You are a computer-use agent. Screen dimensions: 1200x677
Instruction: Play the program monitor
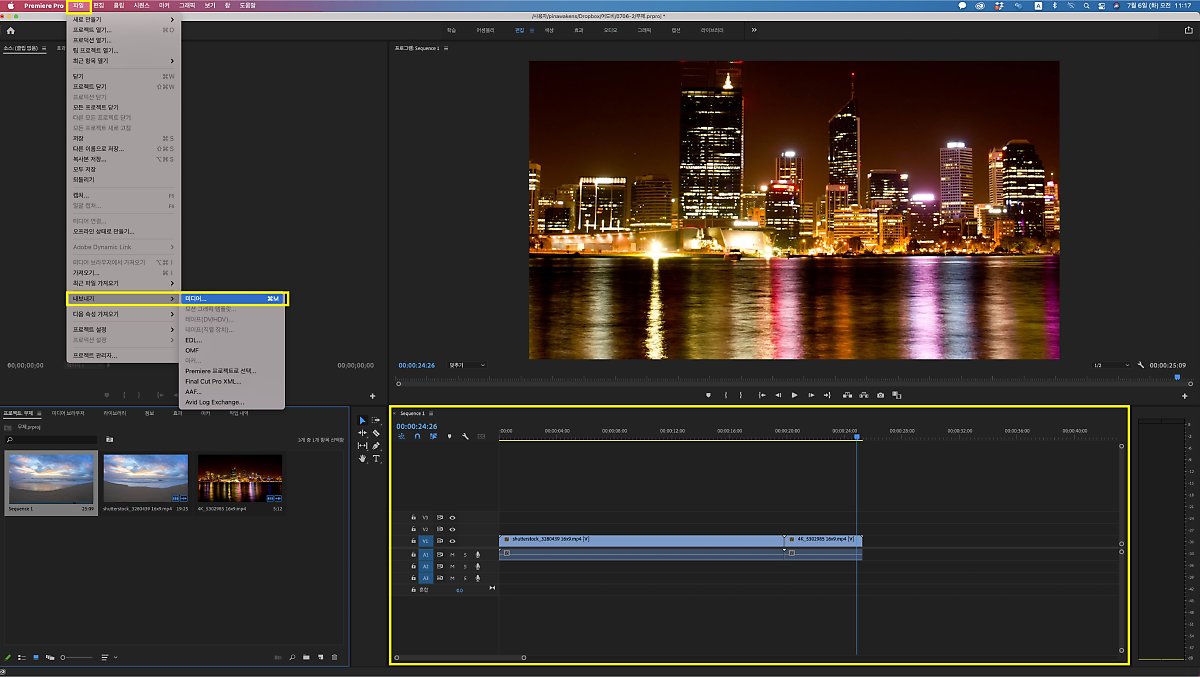pos(795,395)
